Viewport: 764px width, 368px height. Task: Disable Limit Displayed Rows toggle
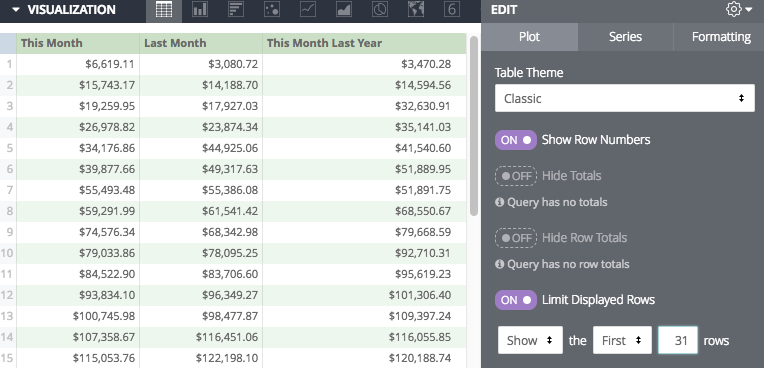point(516,300)
